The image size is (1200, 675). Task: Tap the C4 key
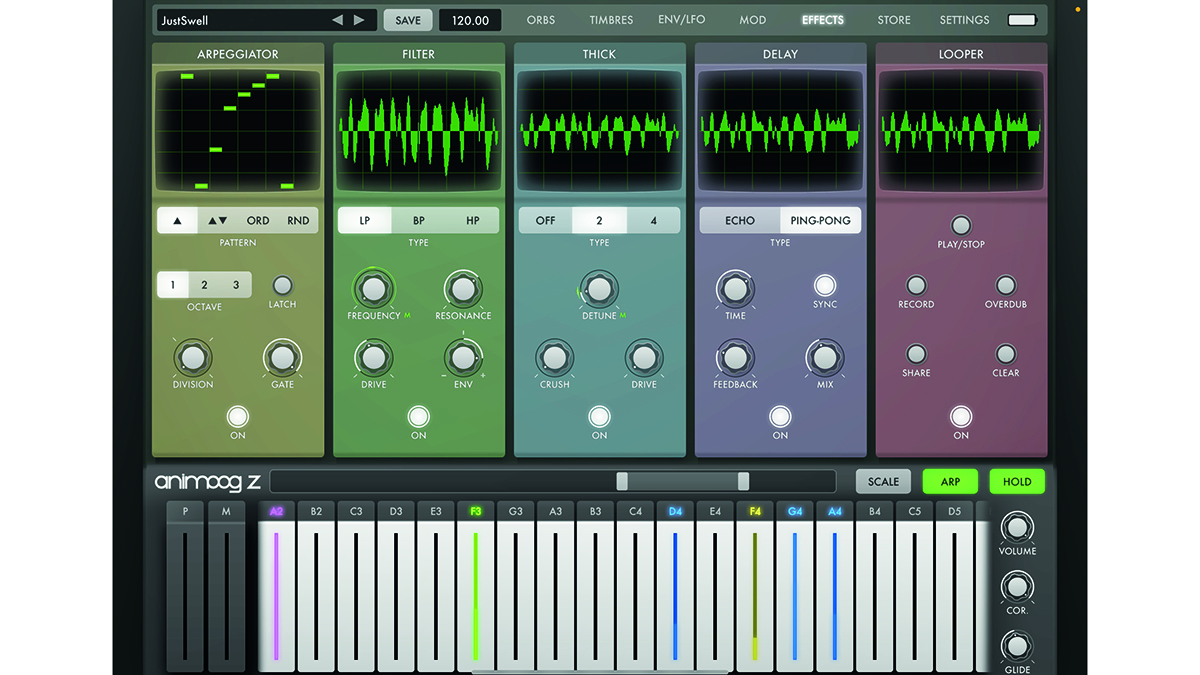coord(635,588)
